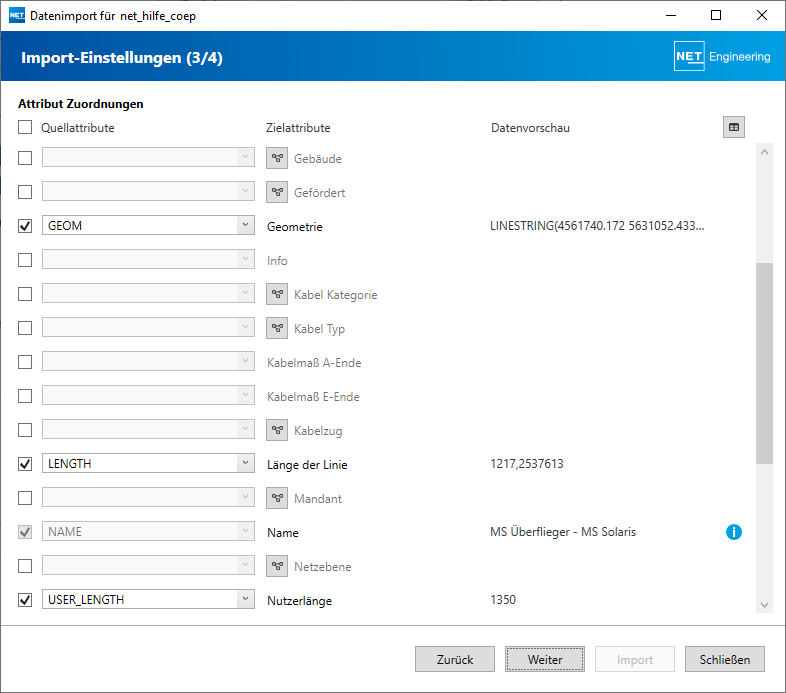
Task: Enable checkbox for Kabelmaß E-Ende row
Action: [25, 396]
